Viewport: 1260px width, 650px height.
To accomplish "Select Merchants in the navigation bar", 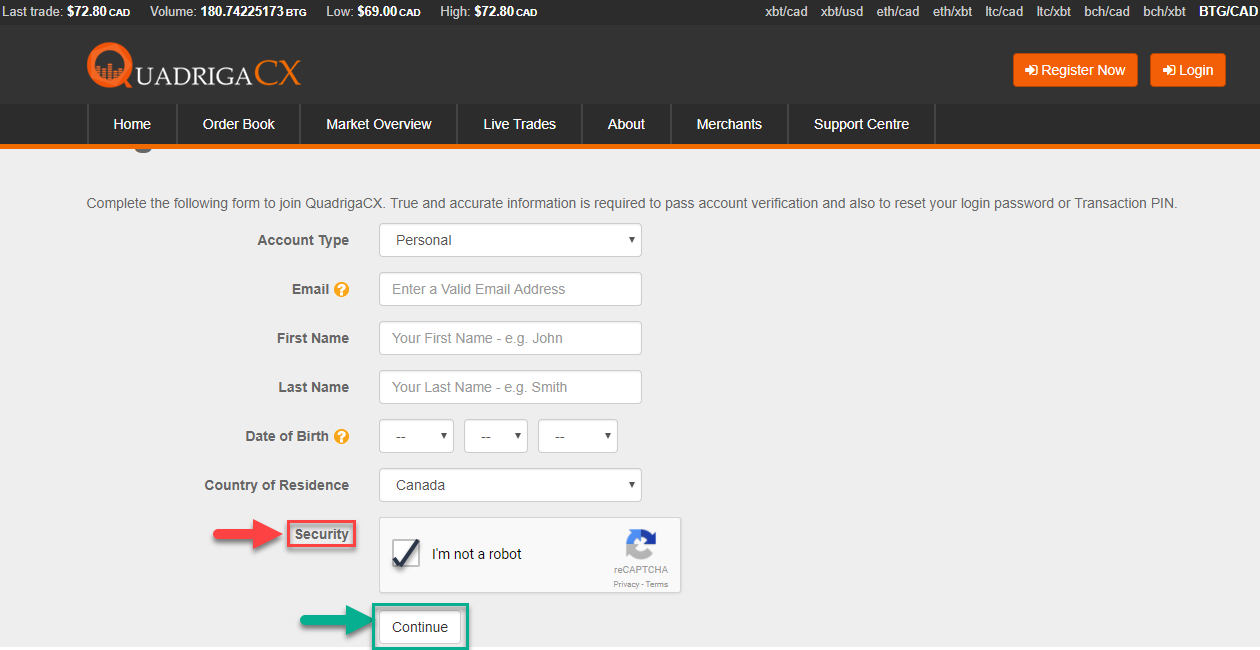I will (729, 124).
